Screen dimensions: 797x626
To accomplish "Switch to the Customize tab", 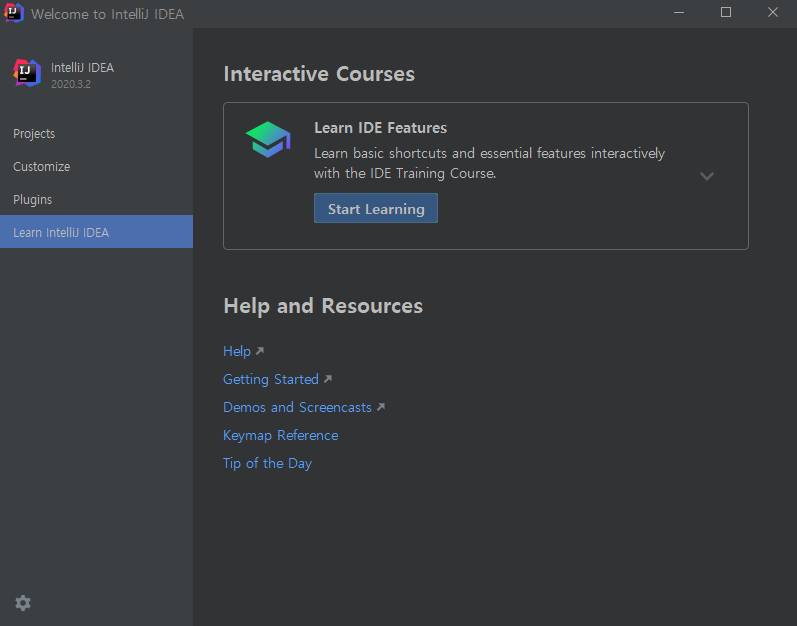I will pyautogui.click(x=97, y=167).
